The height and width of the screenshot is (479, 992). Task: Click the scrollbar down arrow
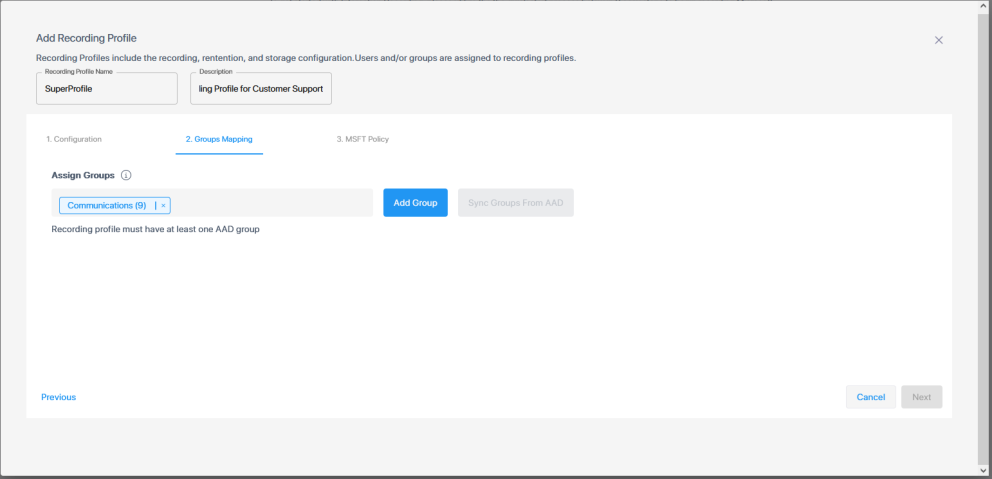pyautogui.click(x=984, y=471)
